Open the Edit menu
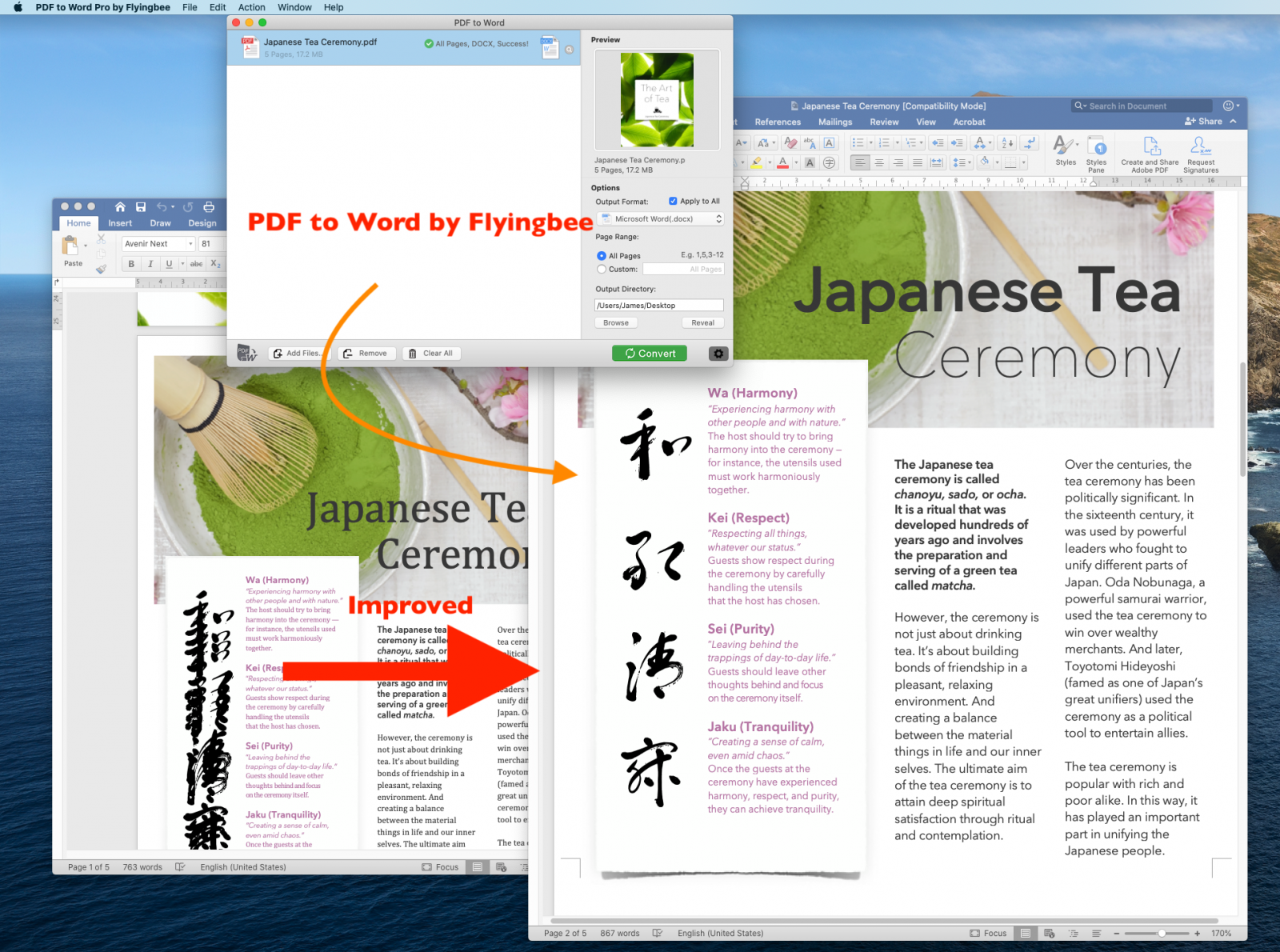The height and width of the screenshot is (952, 1280). pyautogui.click(x=218, y=7)
